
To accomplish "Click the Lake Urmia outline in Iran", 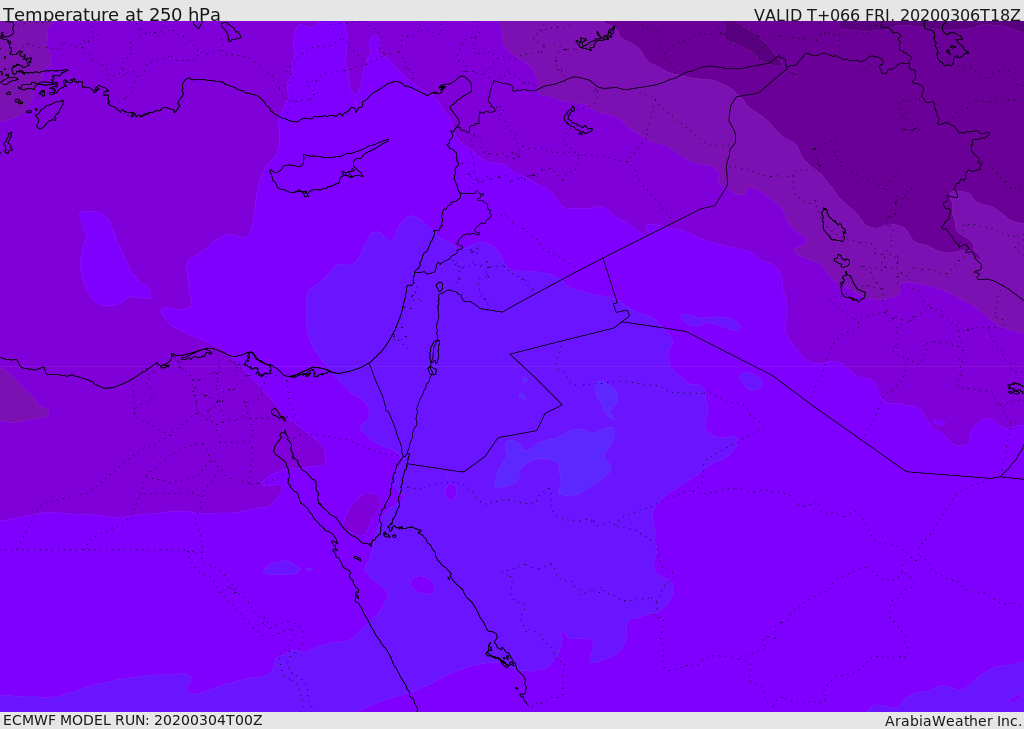I will [x=950, y=43].
